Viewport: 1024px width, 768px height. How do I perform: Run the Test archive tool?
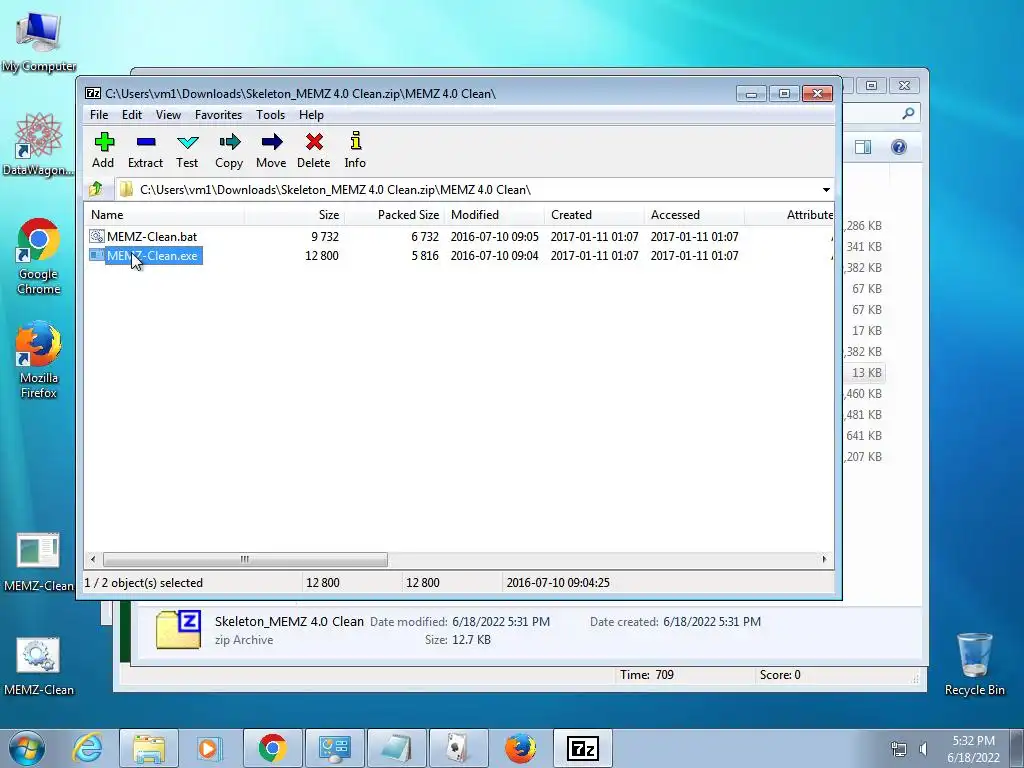[187, 142]
